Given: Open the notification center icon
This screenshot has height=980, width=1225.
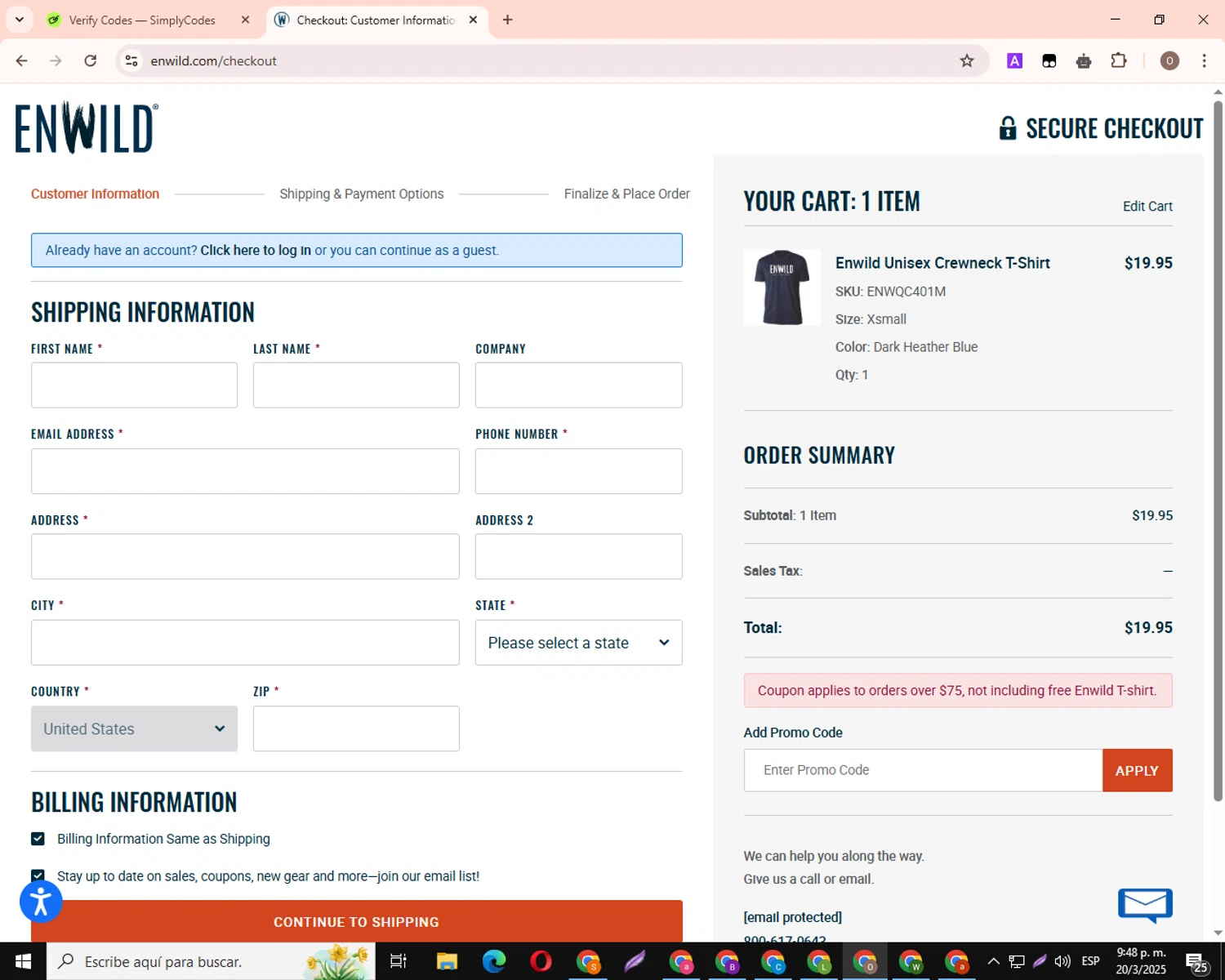Looking at the screenshot, I should click(x=1196, y=962).
